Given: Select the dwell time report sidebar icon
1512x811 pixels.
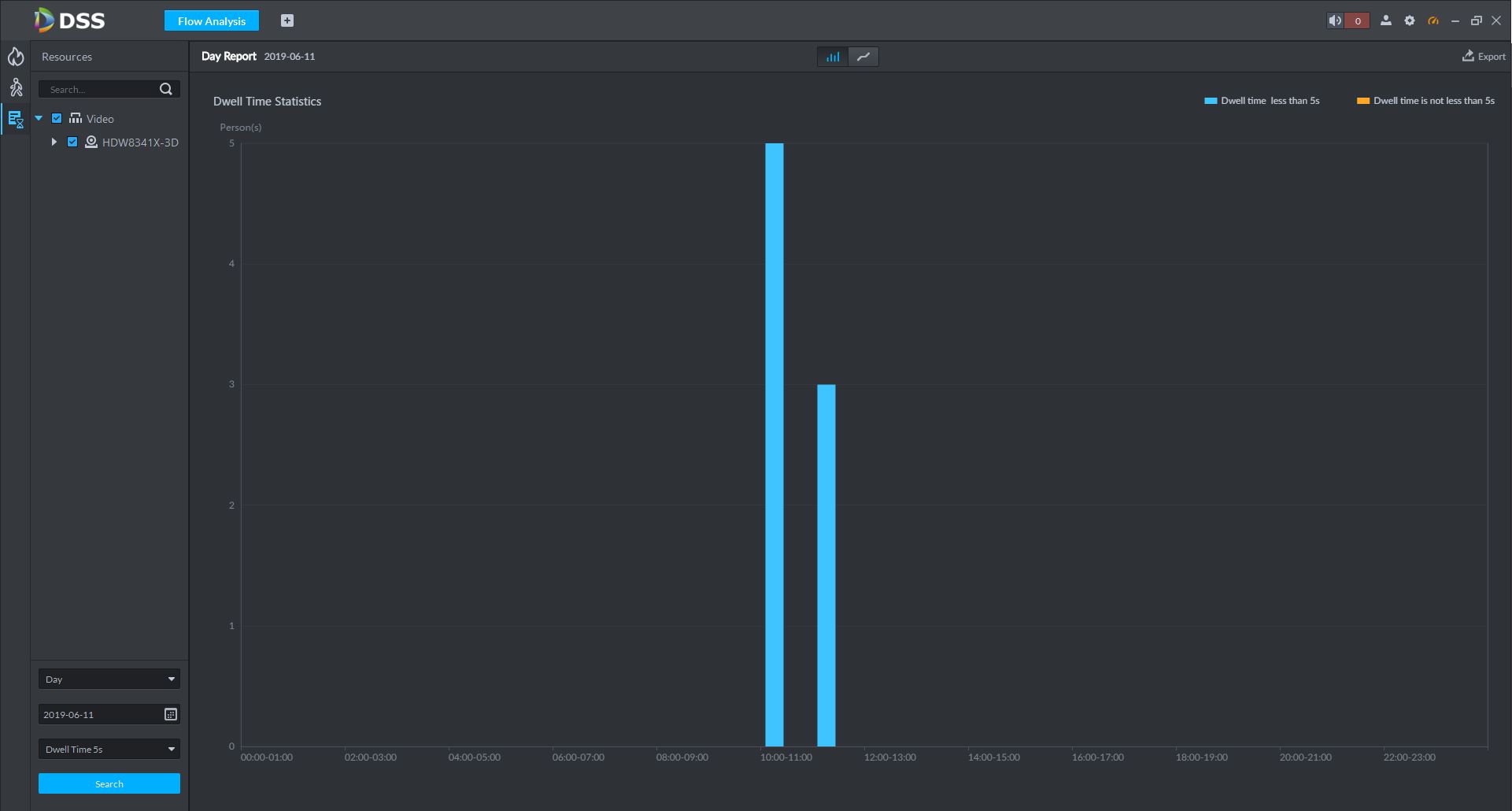Looking at the screenshot, I should pos(16,119).
